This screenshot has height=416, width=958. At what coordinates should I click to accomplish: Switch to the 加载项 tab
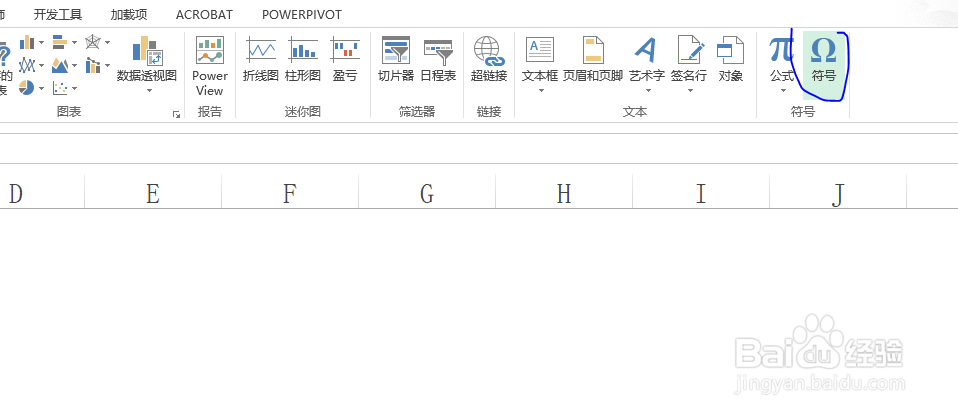point(128,15)
